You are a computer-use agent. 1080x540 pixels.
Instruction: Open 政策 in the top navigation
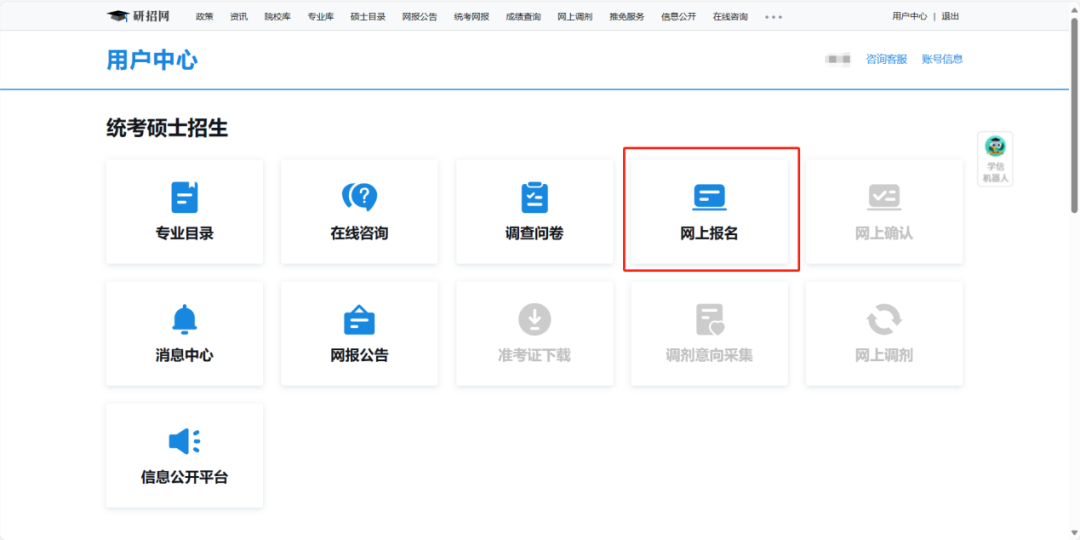pos(204,17)
